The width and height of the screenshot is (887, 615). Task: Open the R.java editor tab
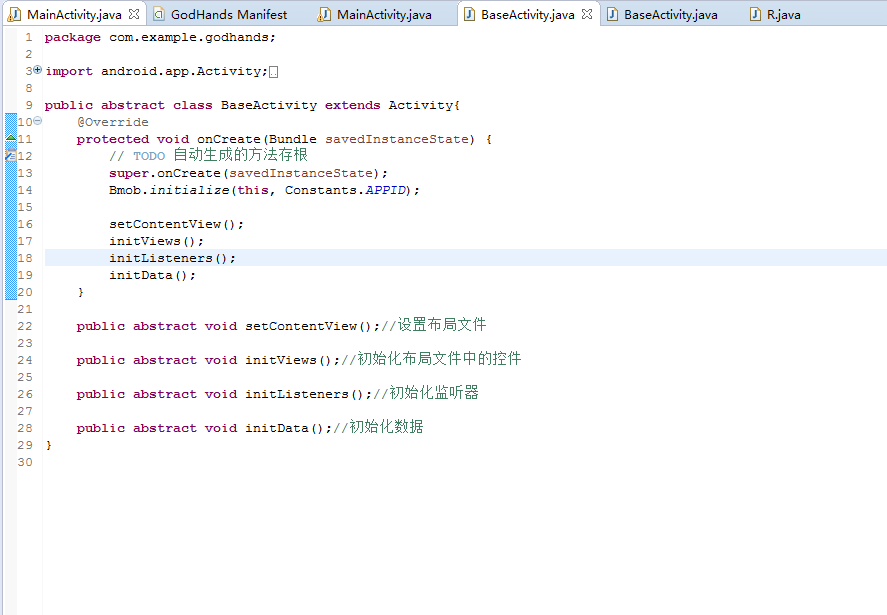783,15
